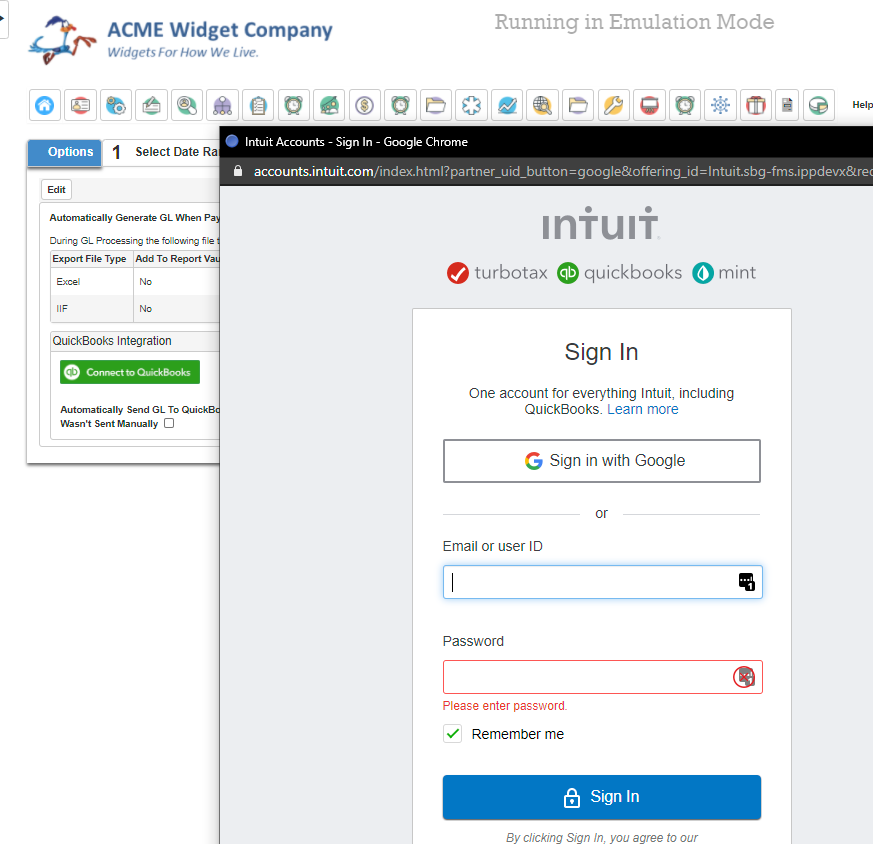Click the globe search toolbar icon

(x=542, y=105)
